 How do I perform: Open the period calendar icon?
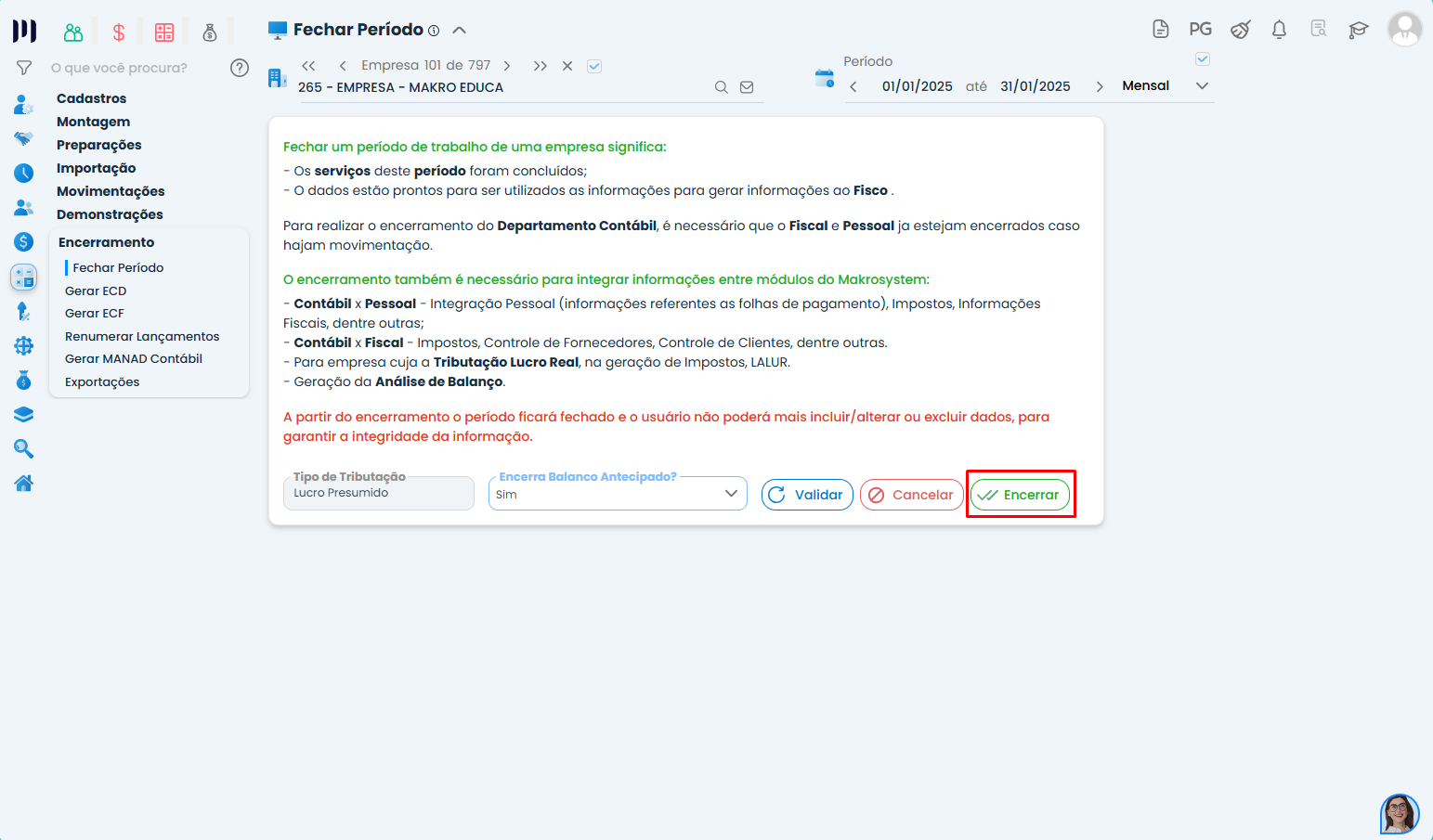click(x=825, y=78)
